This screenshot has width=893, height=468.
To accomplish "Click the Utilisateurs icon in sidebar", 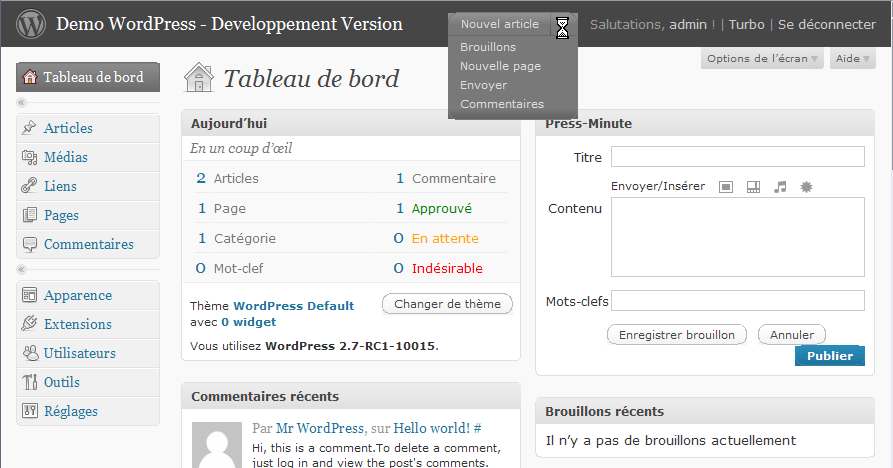I will (x=30, y=353).
